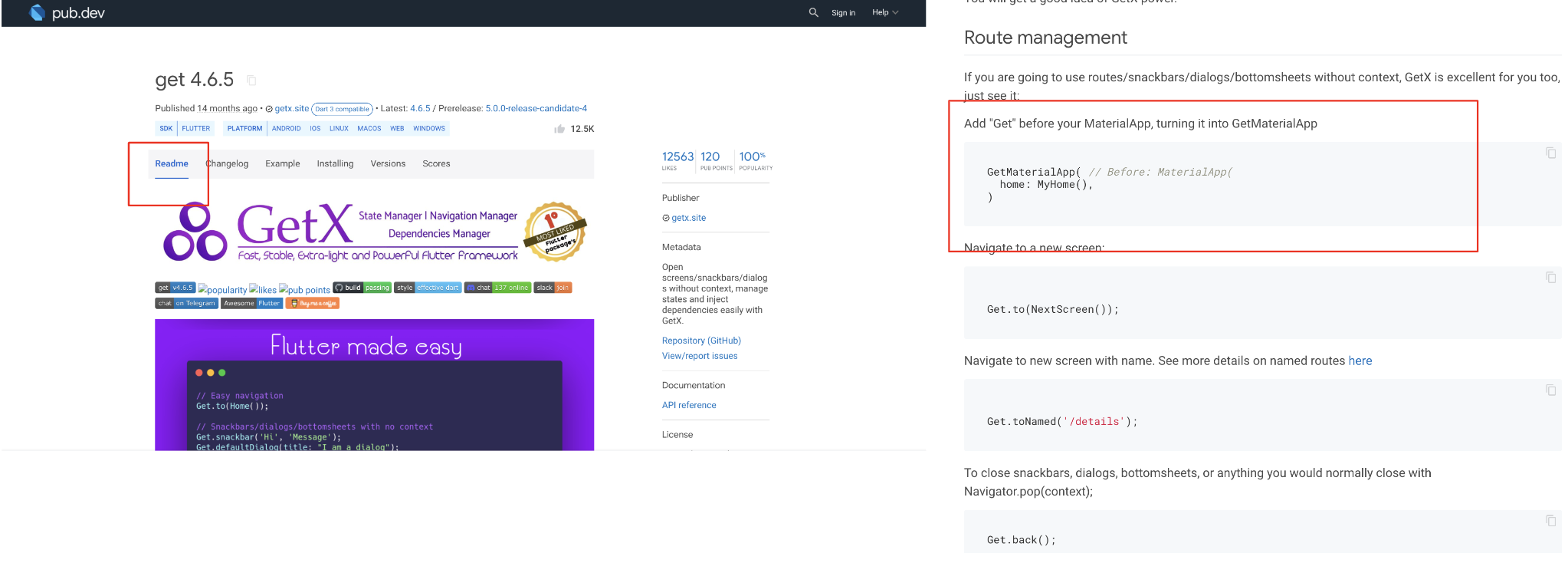Image resolution: width=1568 pixels, height=563 pixels.
Task: Copy the get 4.6.5 package name
Action: (x=251, y=80)
